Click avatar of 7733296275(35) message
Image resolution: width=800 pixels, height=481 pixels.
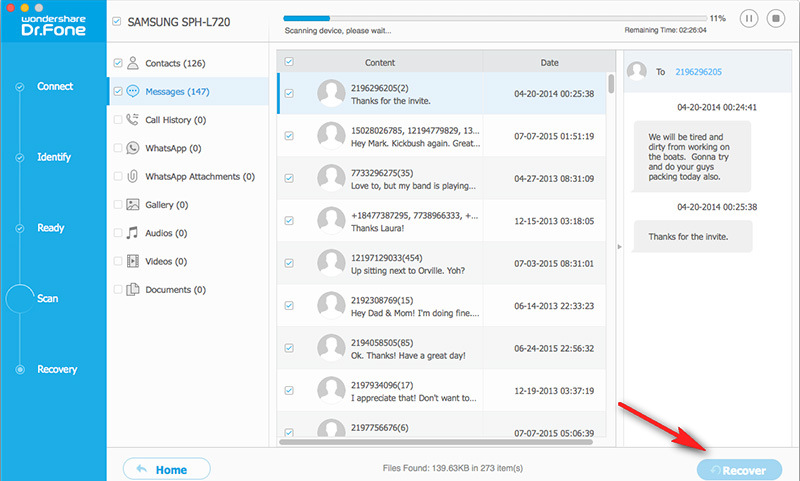331,178
